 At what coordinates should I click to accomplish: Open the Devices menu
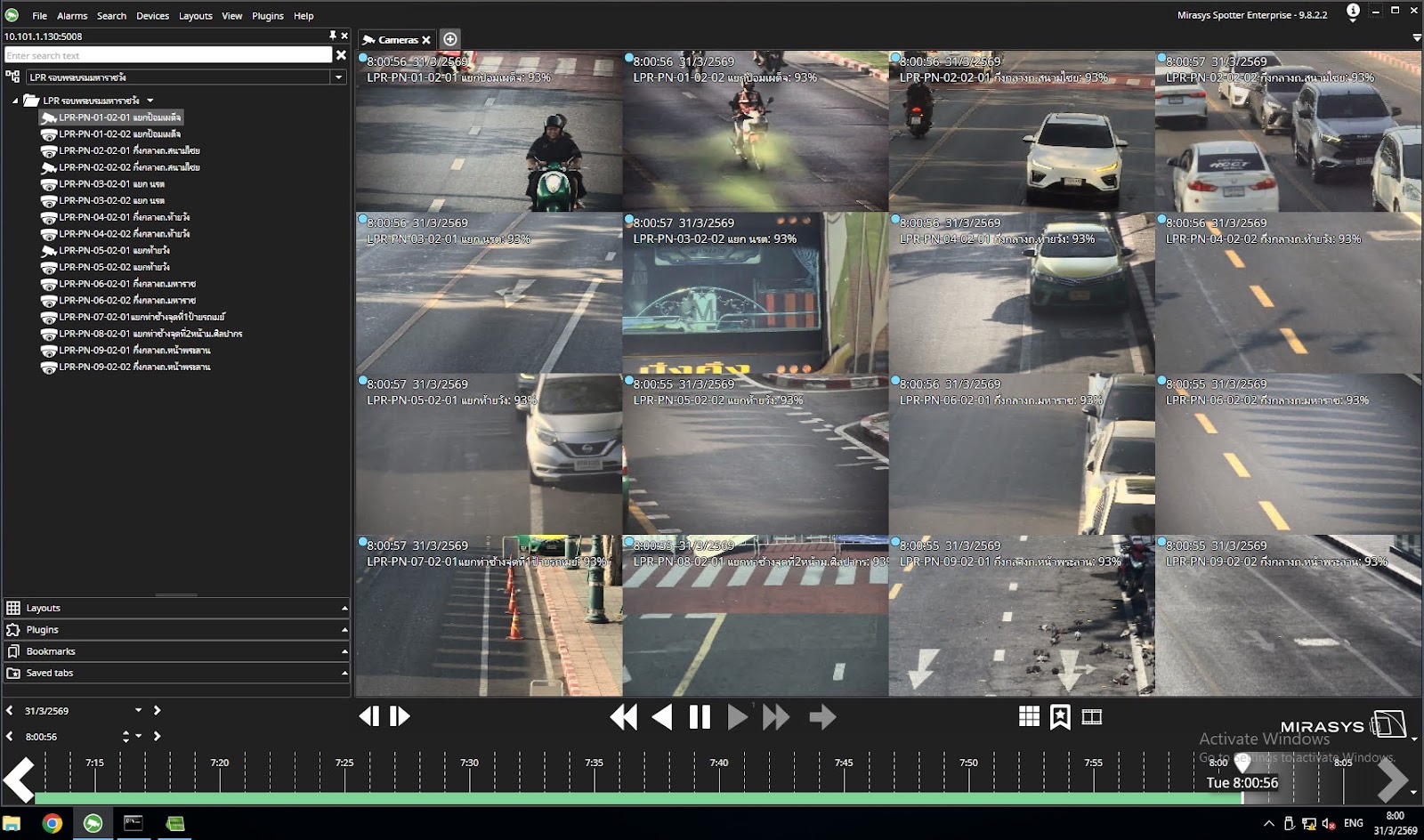pos(152,16)
